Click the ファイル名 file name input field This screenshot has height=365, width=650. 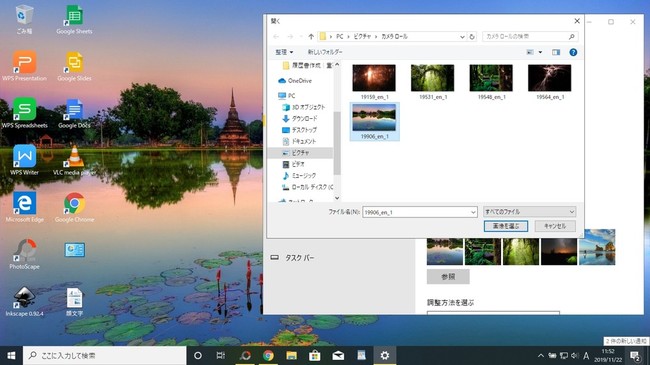point(420,212)
